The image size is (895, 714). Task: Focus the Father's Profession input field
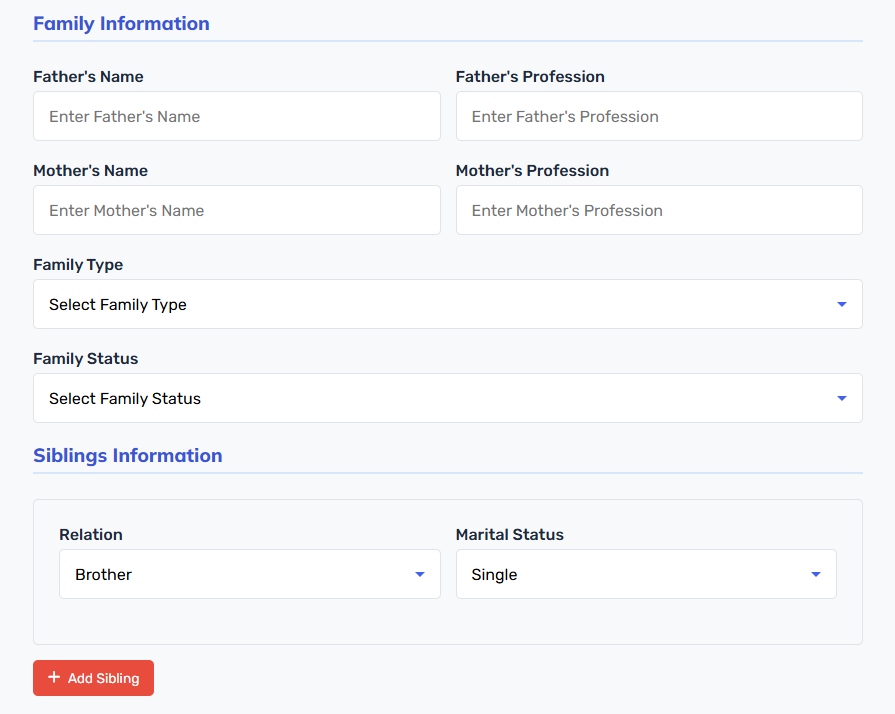[x=659, y=116]
